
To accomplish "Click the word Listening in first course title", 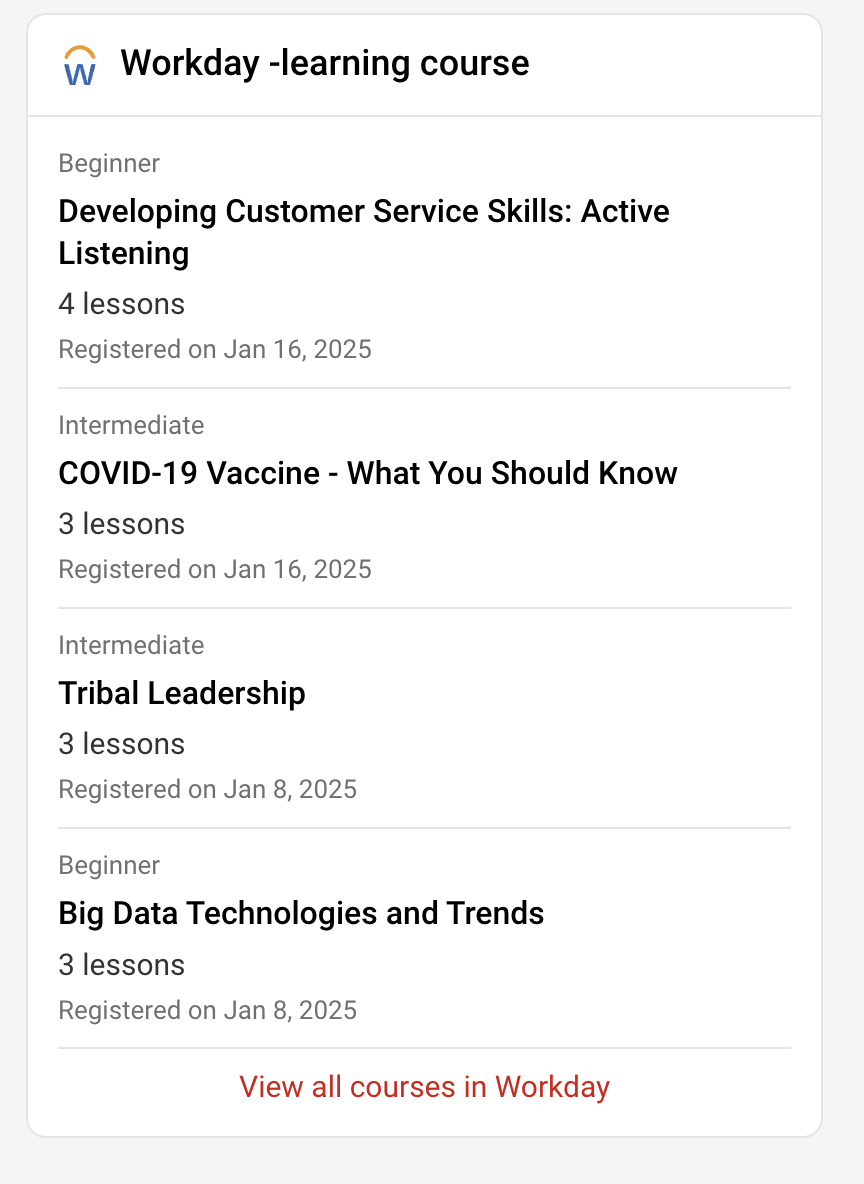I will pos(124,253).
